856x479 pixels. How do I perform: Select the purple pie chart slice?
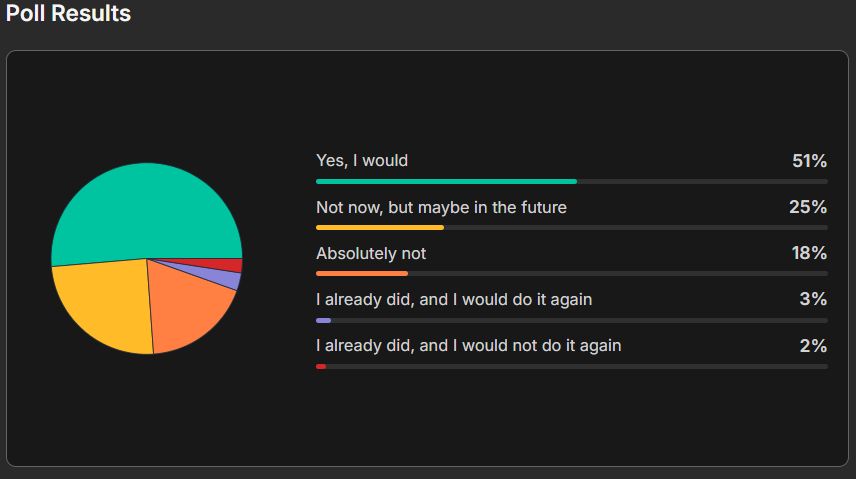[230, 279]
